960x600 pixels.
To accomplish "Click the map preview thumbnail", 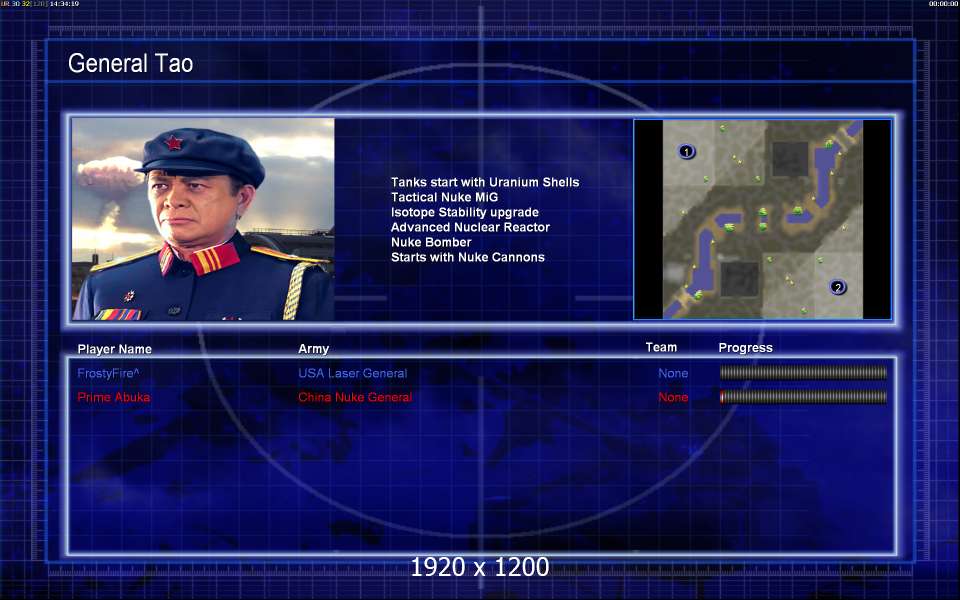I will tap(762, 219).
